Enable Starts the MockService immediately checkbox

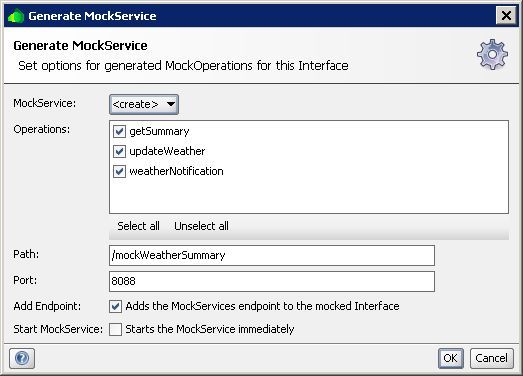tap(115, 329)
